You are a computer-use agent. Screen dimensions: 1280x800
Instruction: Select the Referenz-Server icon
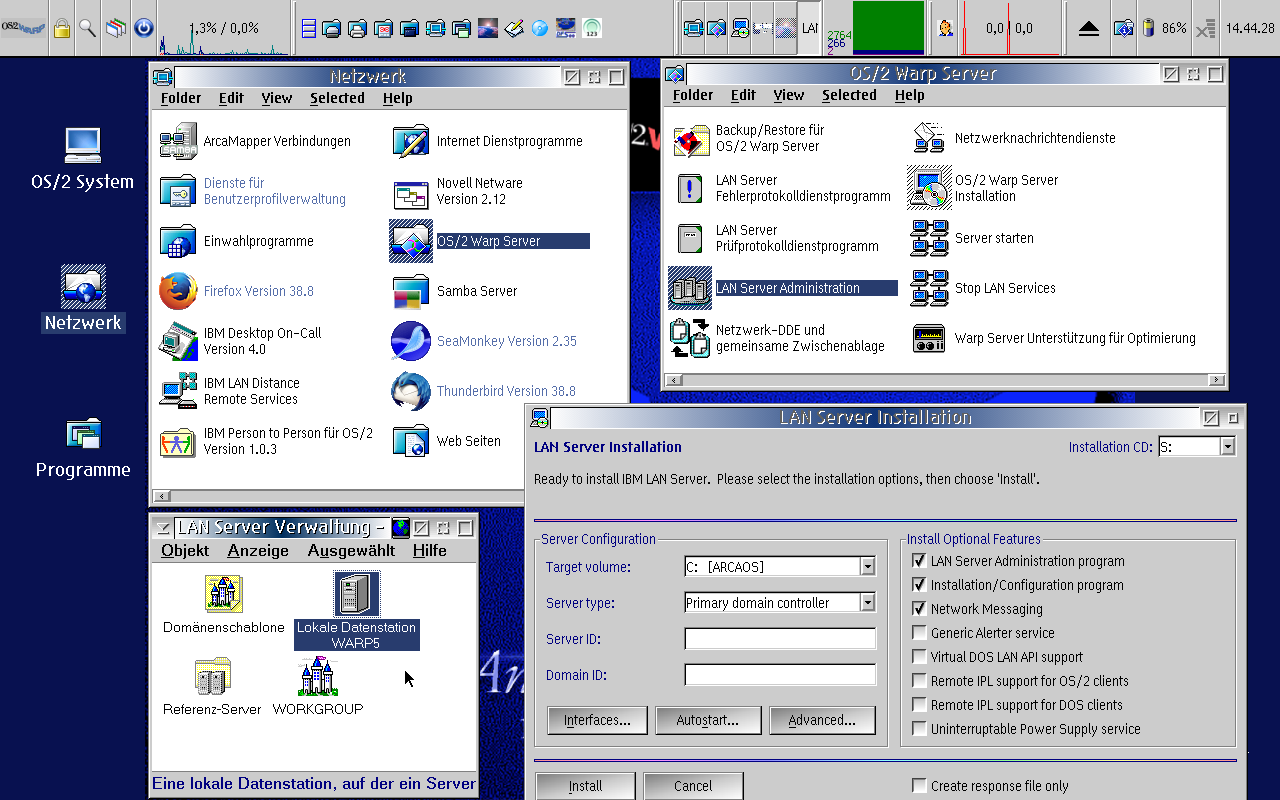212,676
